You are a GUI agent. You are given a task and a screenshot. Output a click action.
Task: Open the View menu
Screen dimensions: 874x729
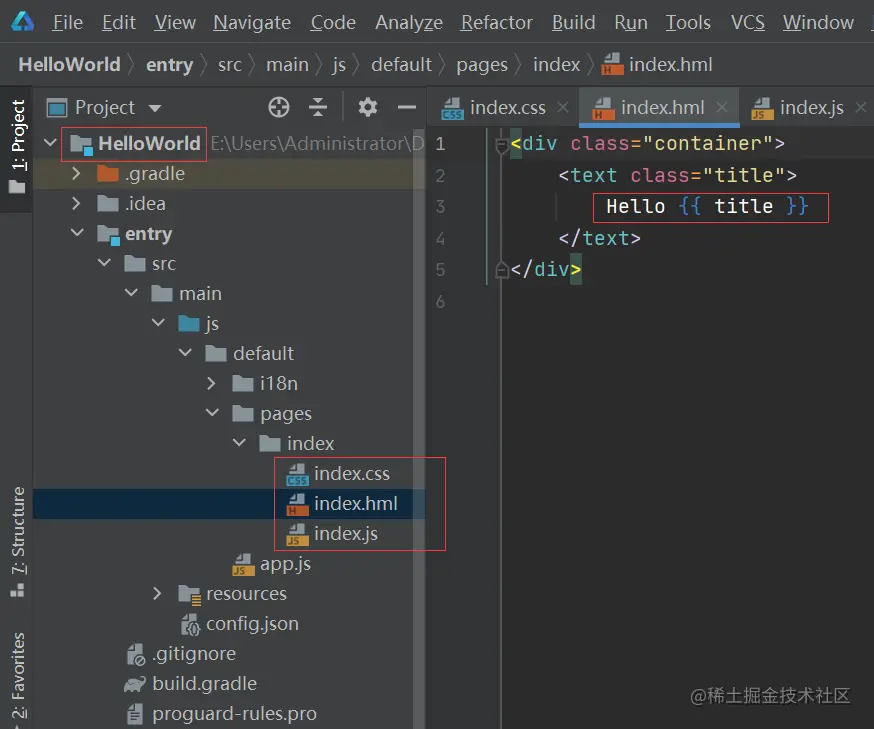tap(175, 22)
